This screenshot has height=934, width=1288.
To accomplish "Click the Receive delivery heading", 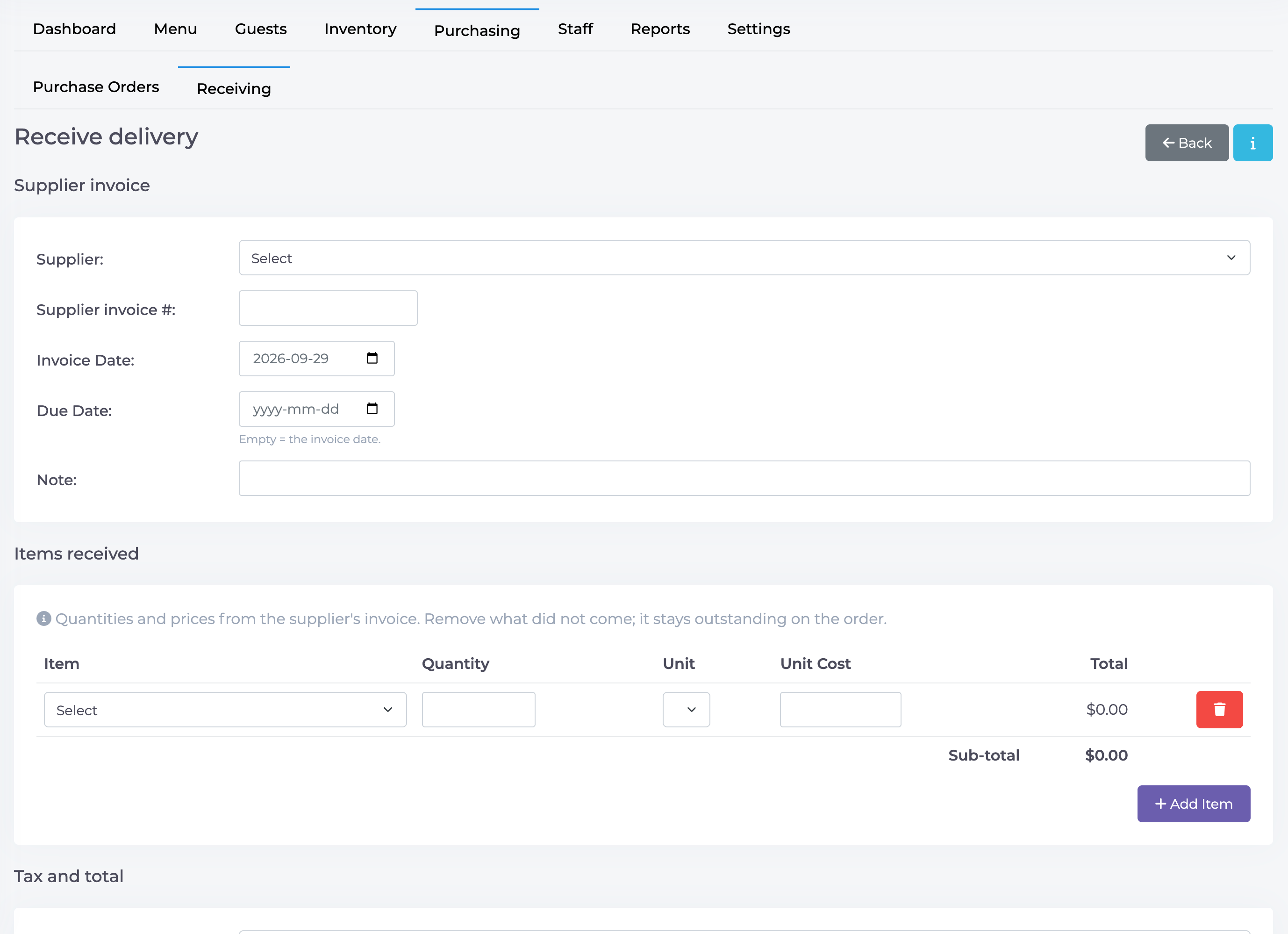I will point(106,137).
